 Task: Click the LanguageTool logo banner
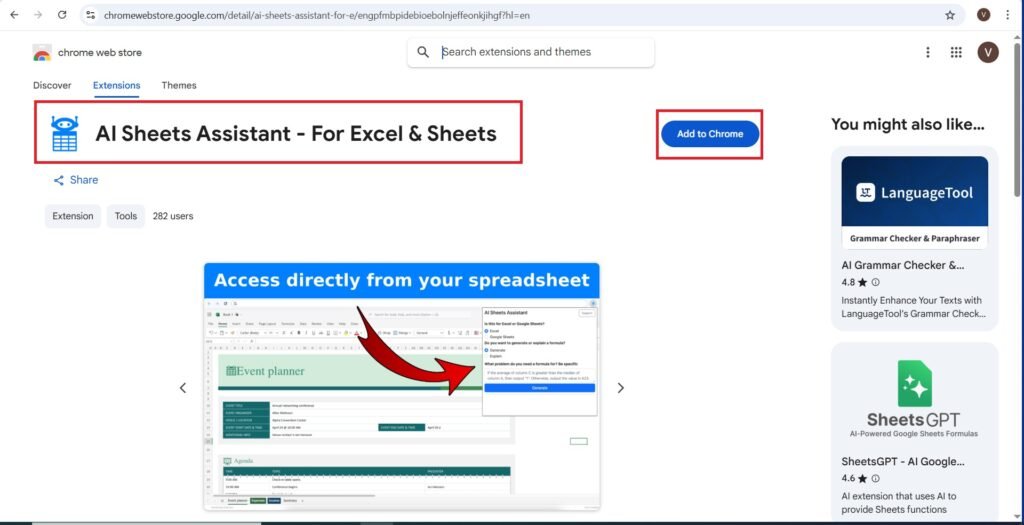(914, 192)
